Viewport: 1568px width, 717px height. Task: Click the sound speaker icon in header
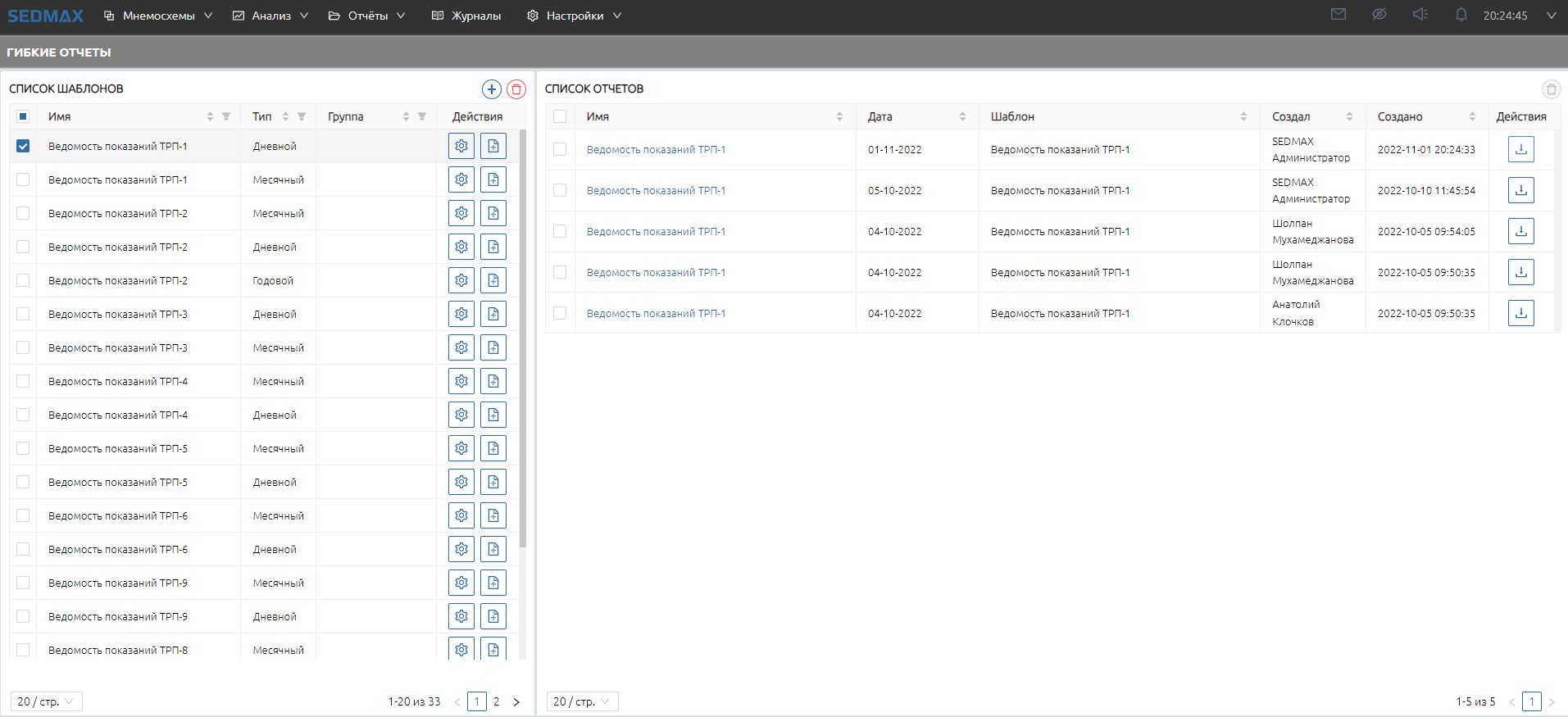coord(1420,15)
